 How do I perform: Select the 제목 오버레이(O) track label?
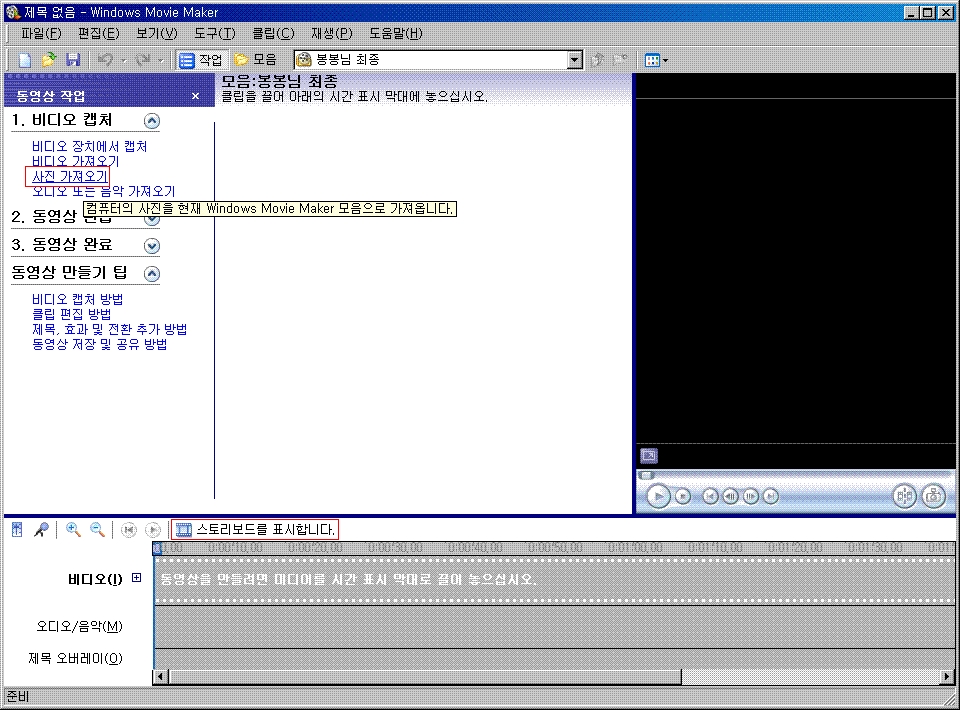pyautogui.click(x=76, y=659)
